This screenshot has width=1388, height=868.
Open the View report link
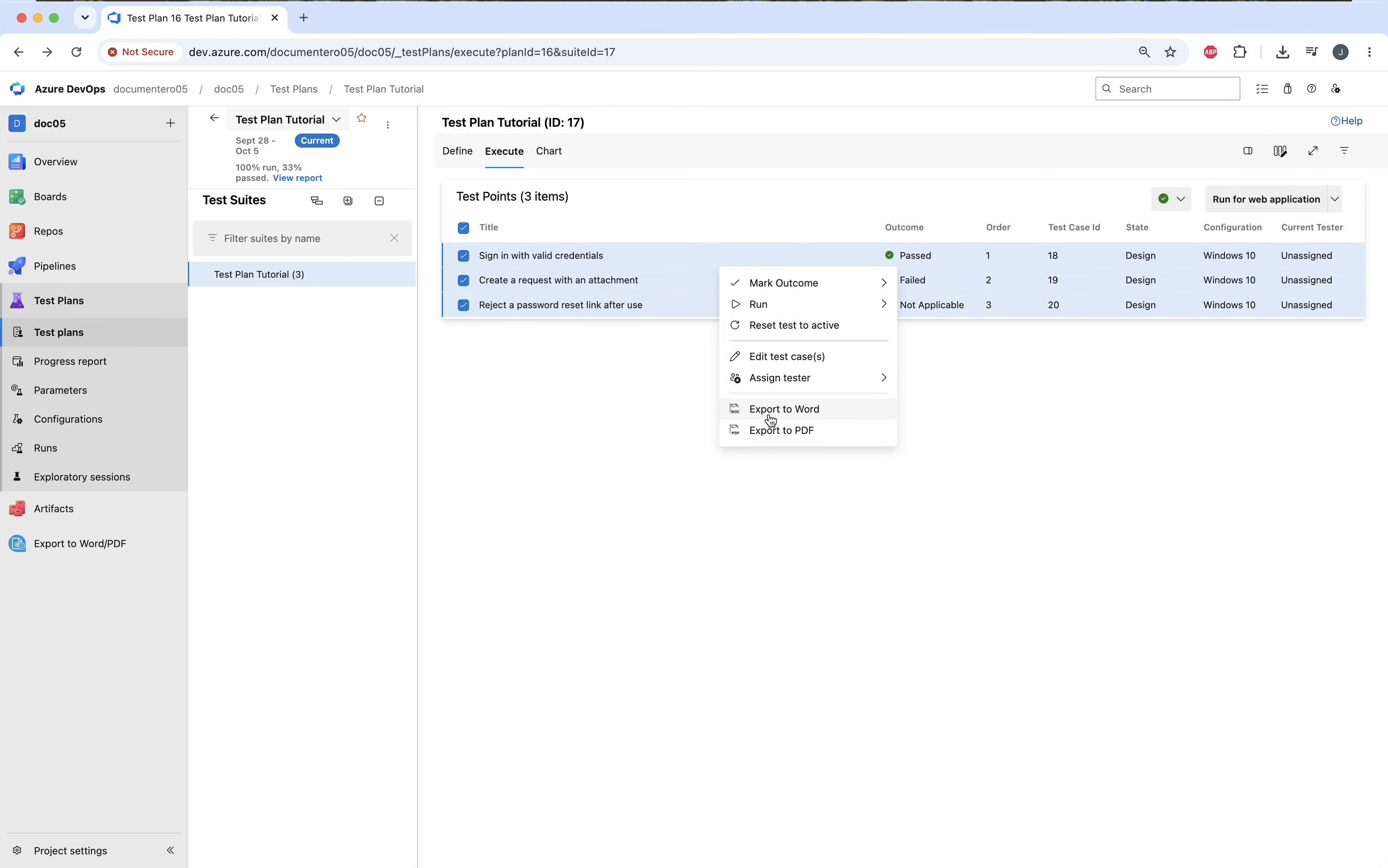[x=297, y=178]
